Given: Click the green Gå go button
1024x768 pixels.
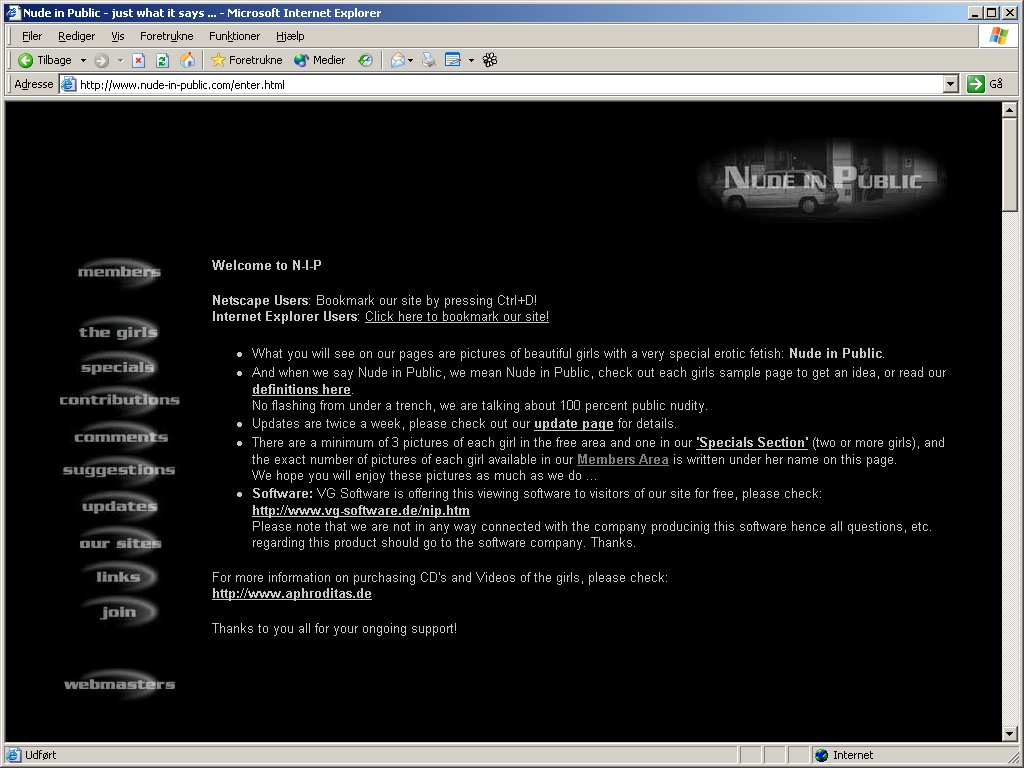Looking at the screenshot, I should [x=985, y=84].
